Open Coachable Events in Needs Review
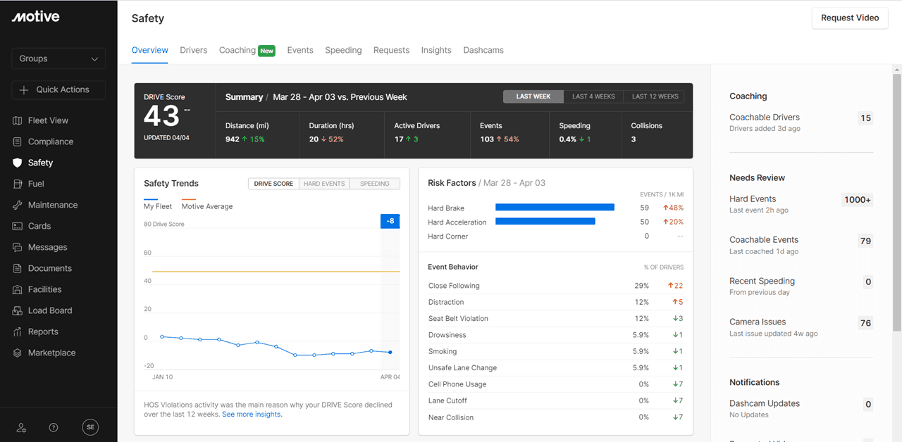Viewport: 902px width, 442px height. click(x=764, y=240)
